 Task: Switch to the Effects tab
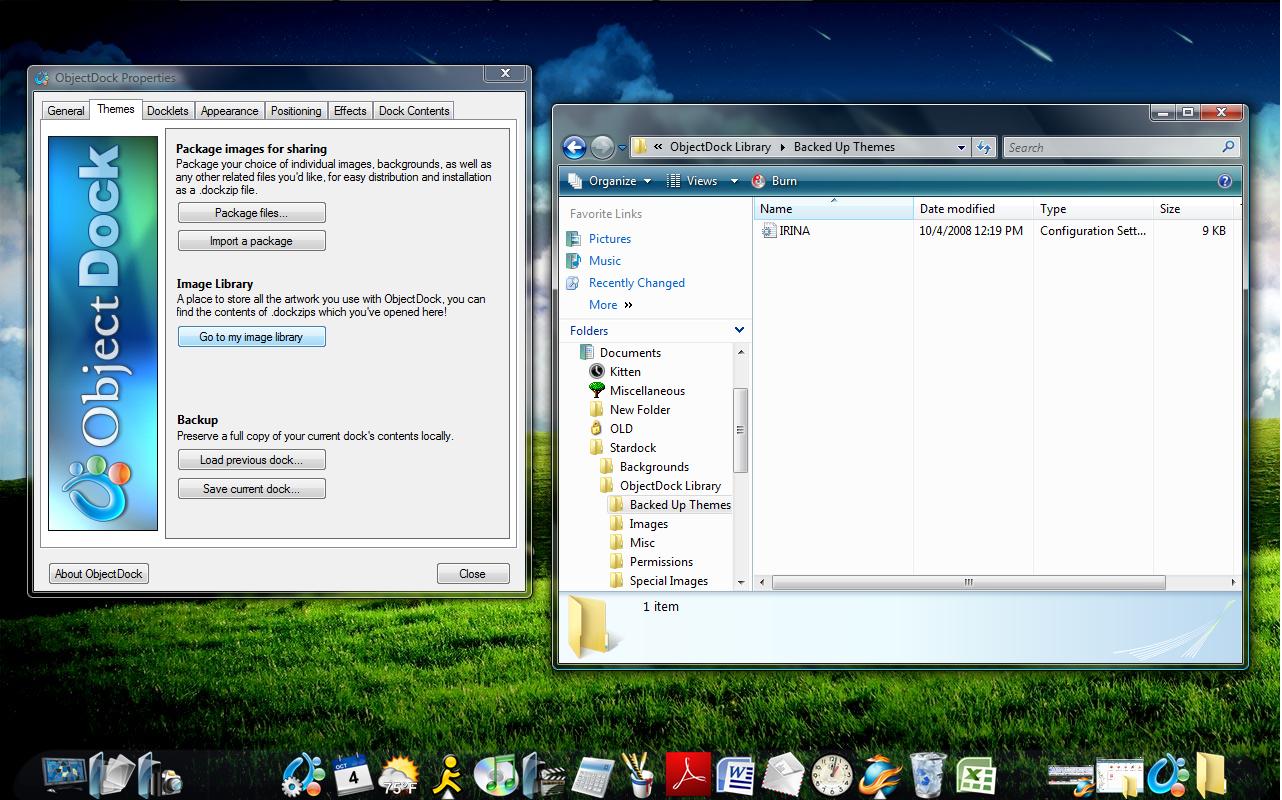pyautogui.click(x=350, y=111)
